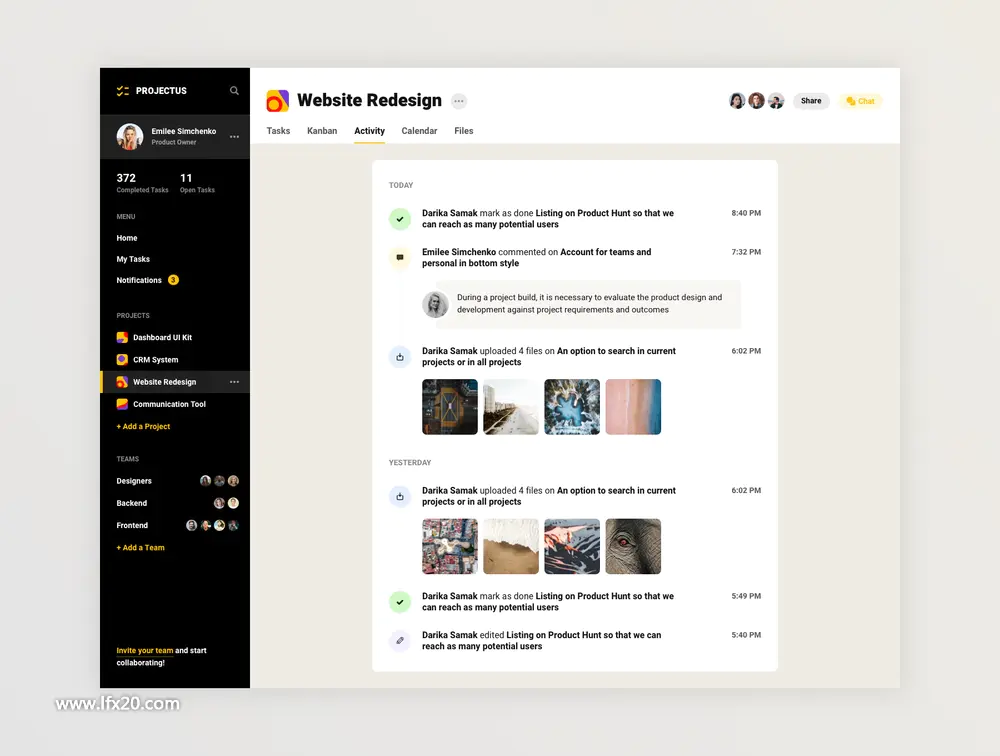Open the Designers team
1000x756 pixels.
coord(134,481)
